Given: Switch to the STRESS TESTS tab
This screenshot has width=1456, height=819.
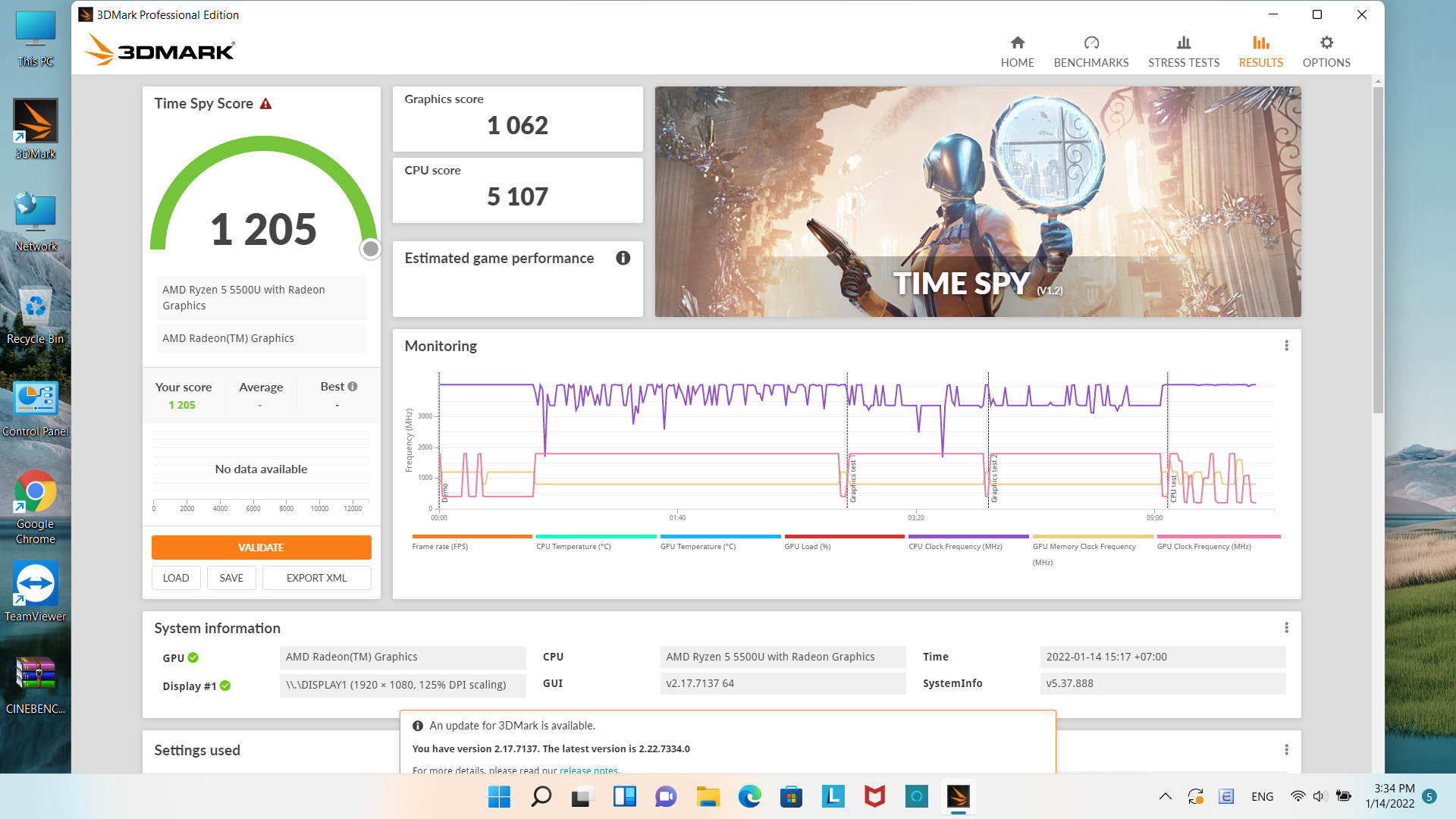Looking at the screenshot, I should click(1183, 52).
